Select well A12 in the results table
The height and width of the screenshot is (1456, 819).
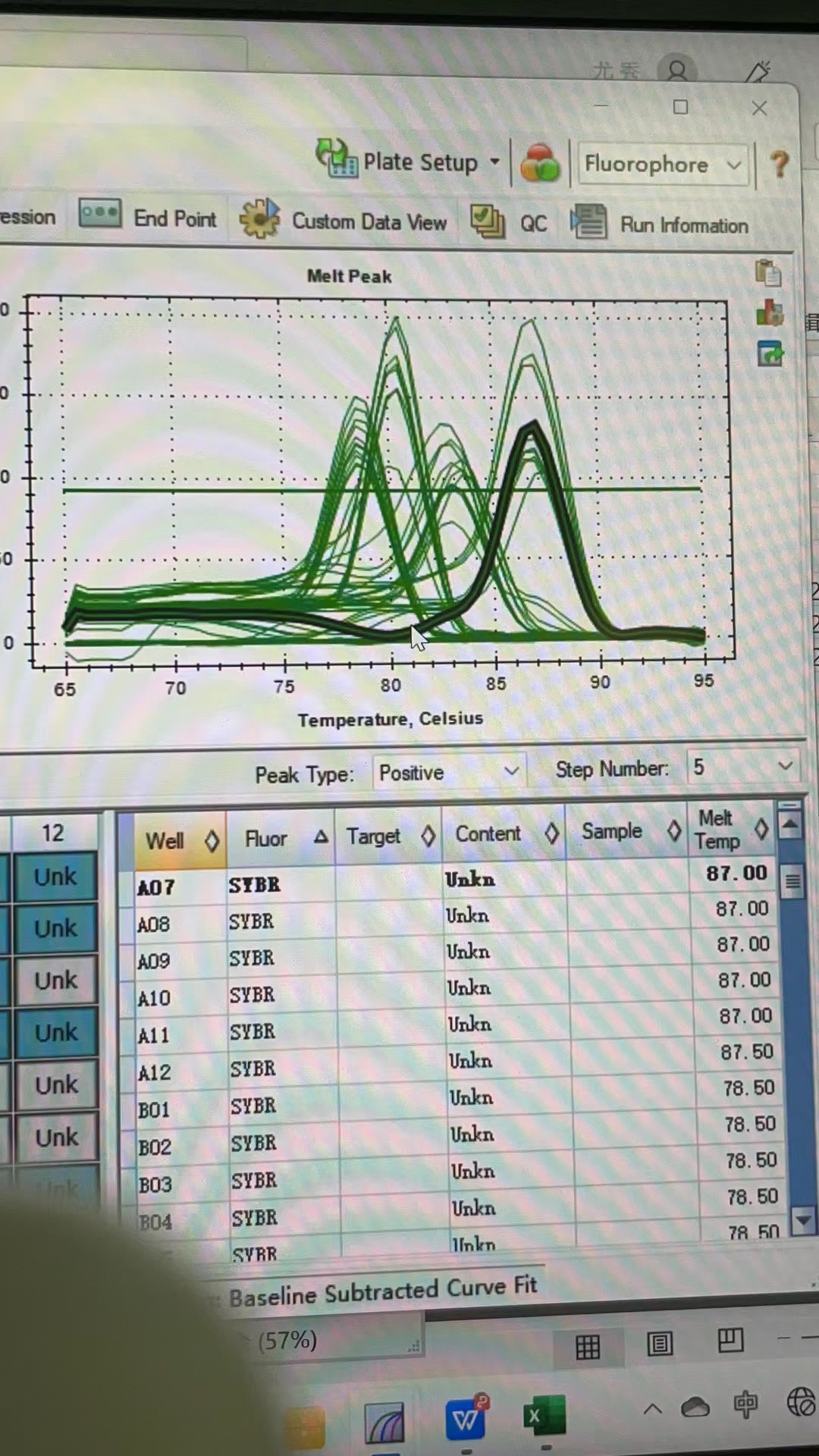(x=155, y=1073)
